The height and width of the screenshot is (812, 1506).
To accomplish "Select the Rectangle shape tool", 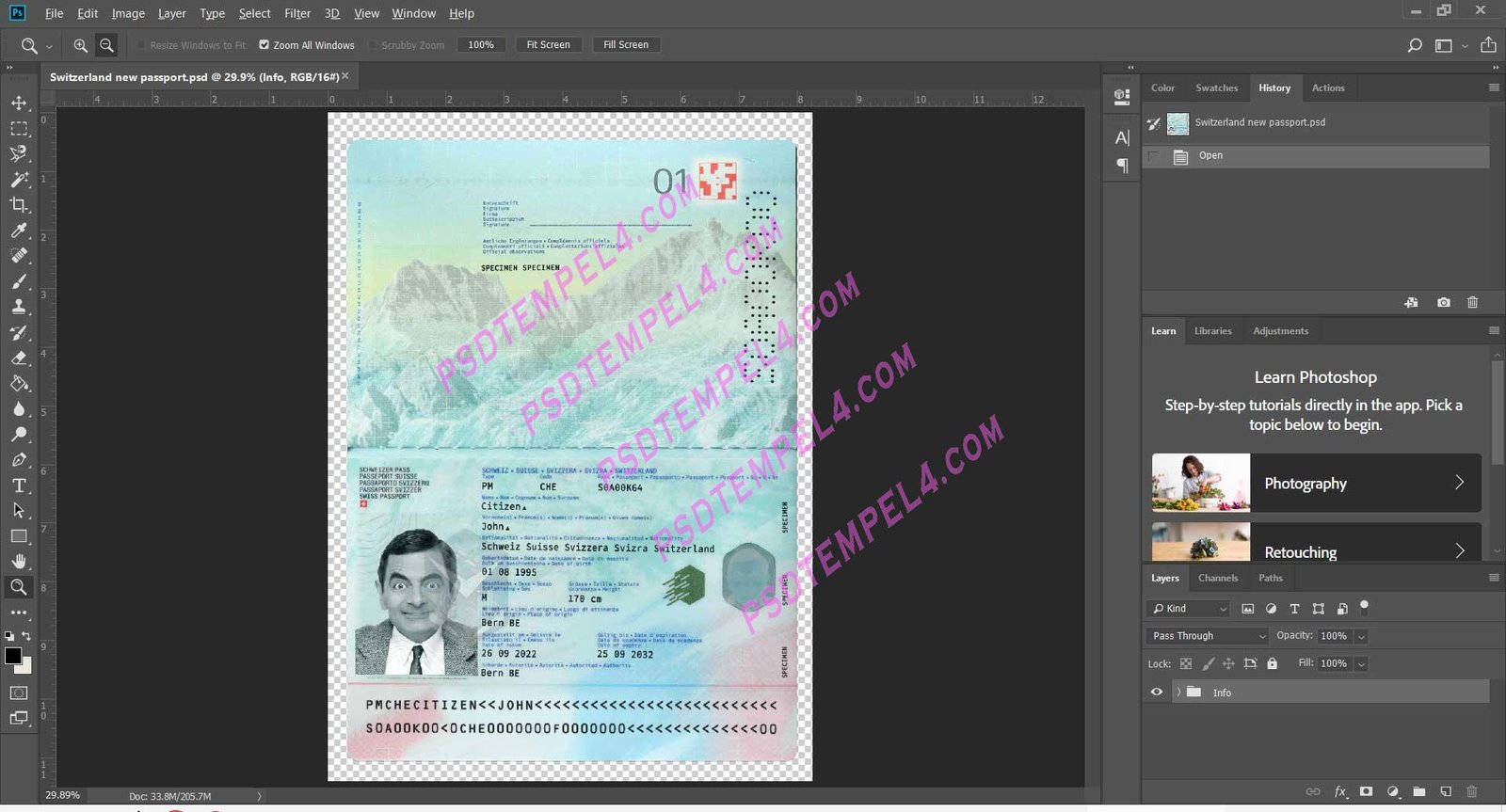I will point(19,536).
